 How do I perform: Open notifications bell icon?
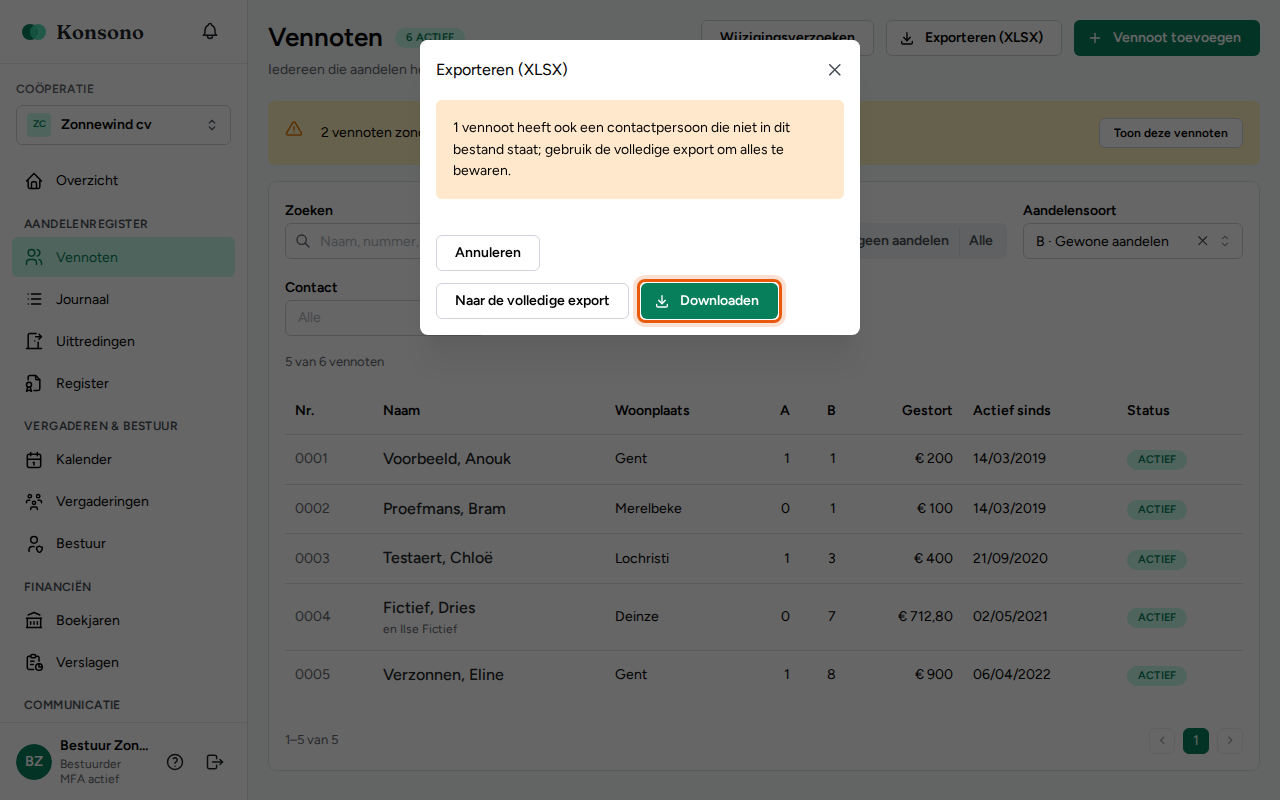210,32
